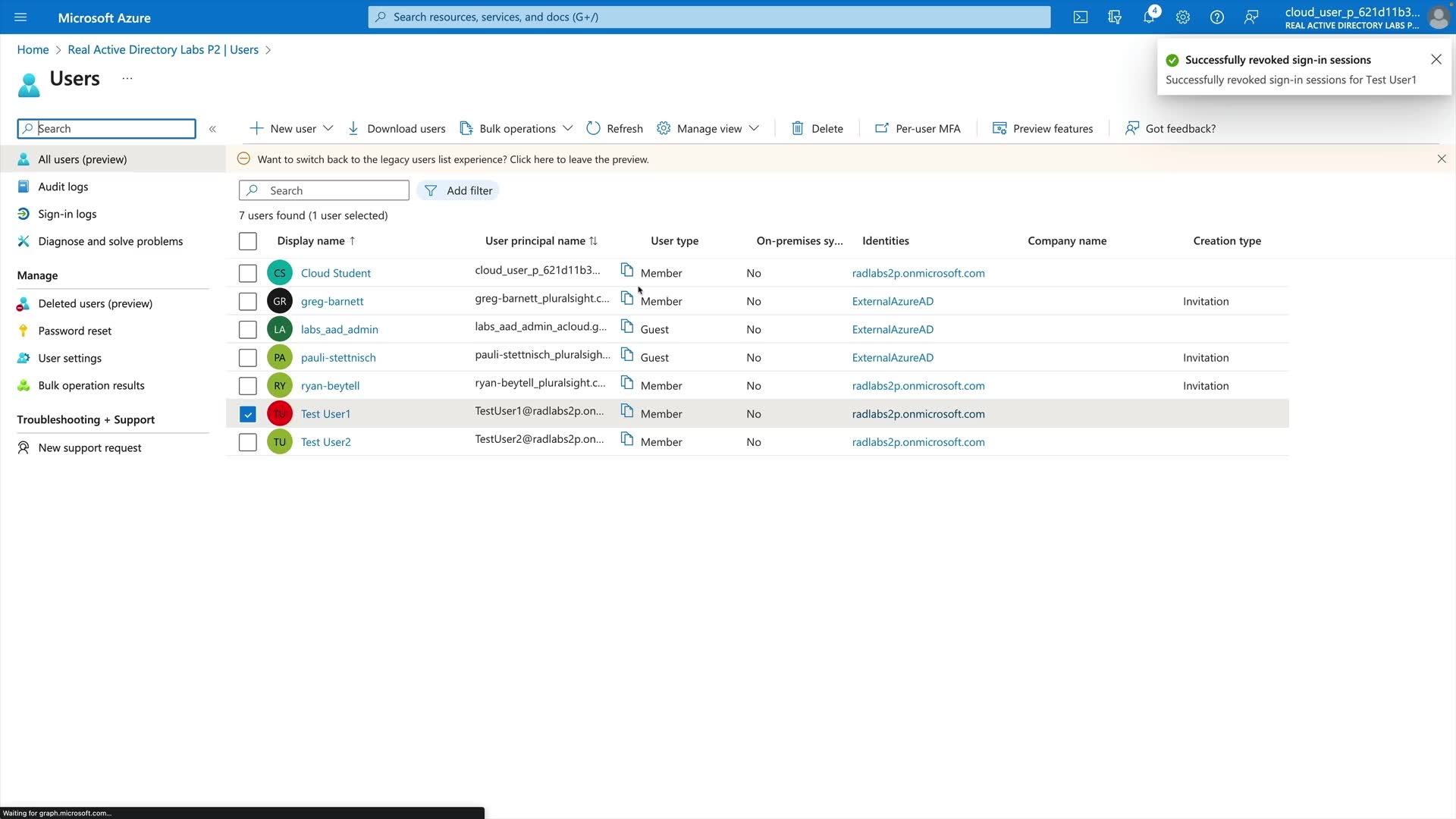
Task: Click the Add filter button
Action: point(458,190)
